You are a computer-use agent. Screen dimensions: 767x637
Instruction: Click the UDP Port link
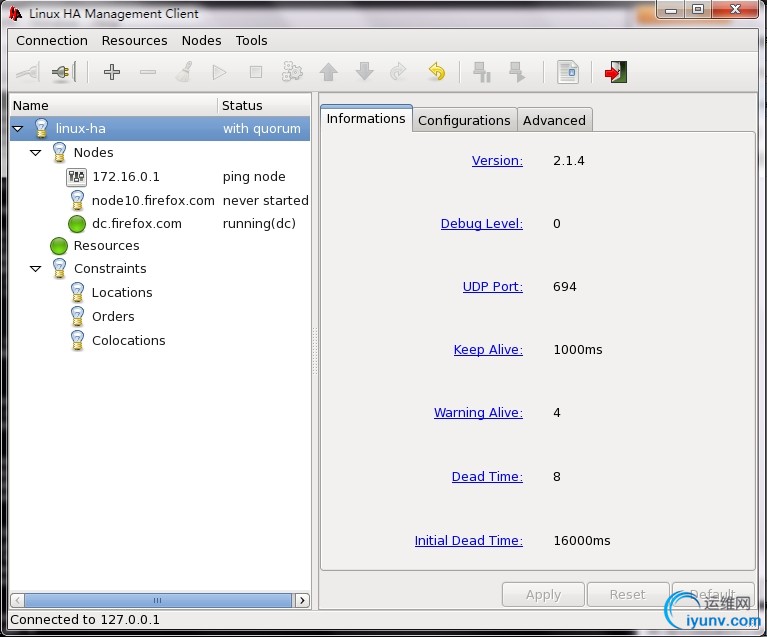tap(493, 287)
